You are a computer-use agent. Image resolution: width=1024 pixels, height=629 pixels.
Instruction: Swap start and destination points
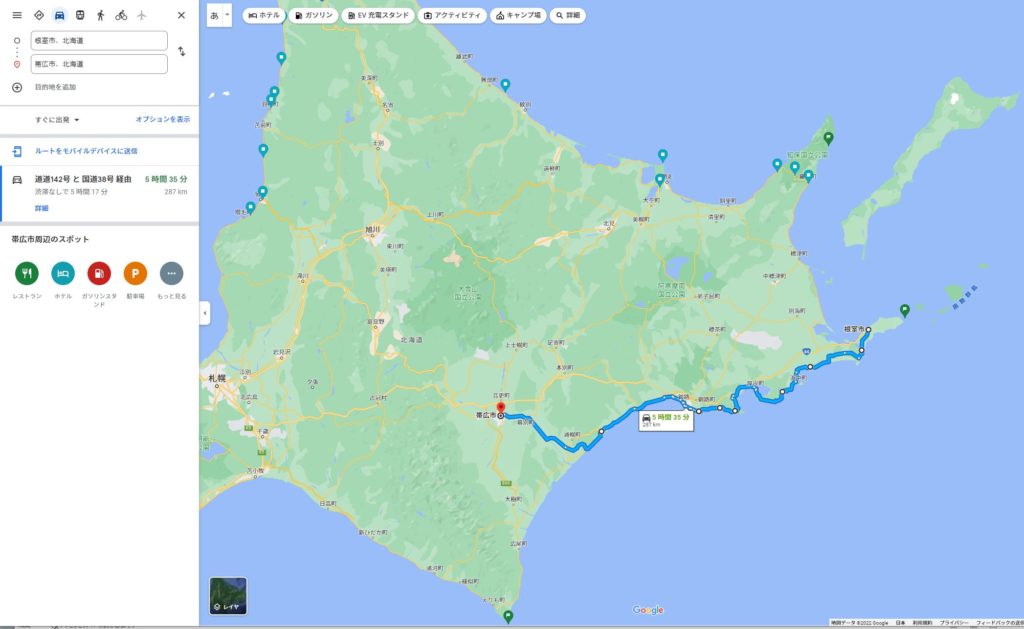click(181, 51)
